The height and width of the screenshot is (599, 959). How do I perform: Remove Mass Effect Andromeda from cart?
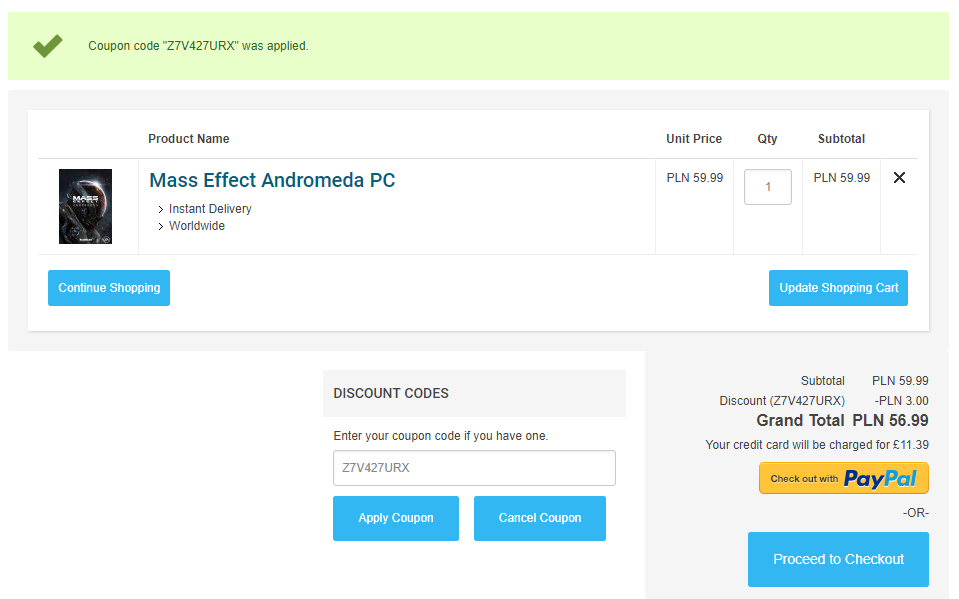pos(899,177)
